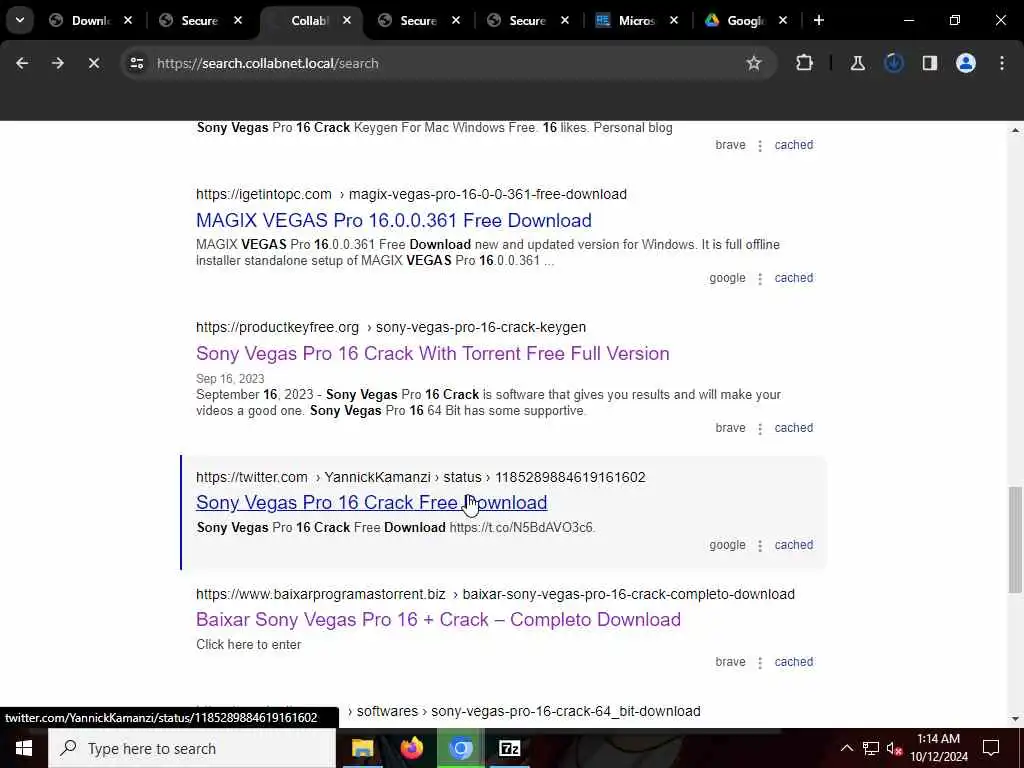Switch to the Microsoft tab
1024x768 pixels.
pos(636,21)
